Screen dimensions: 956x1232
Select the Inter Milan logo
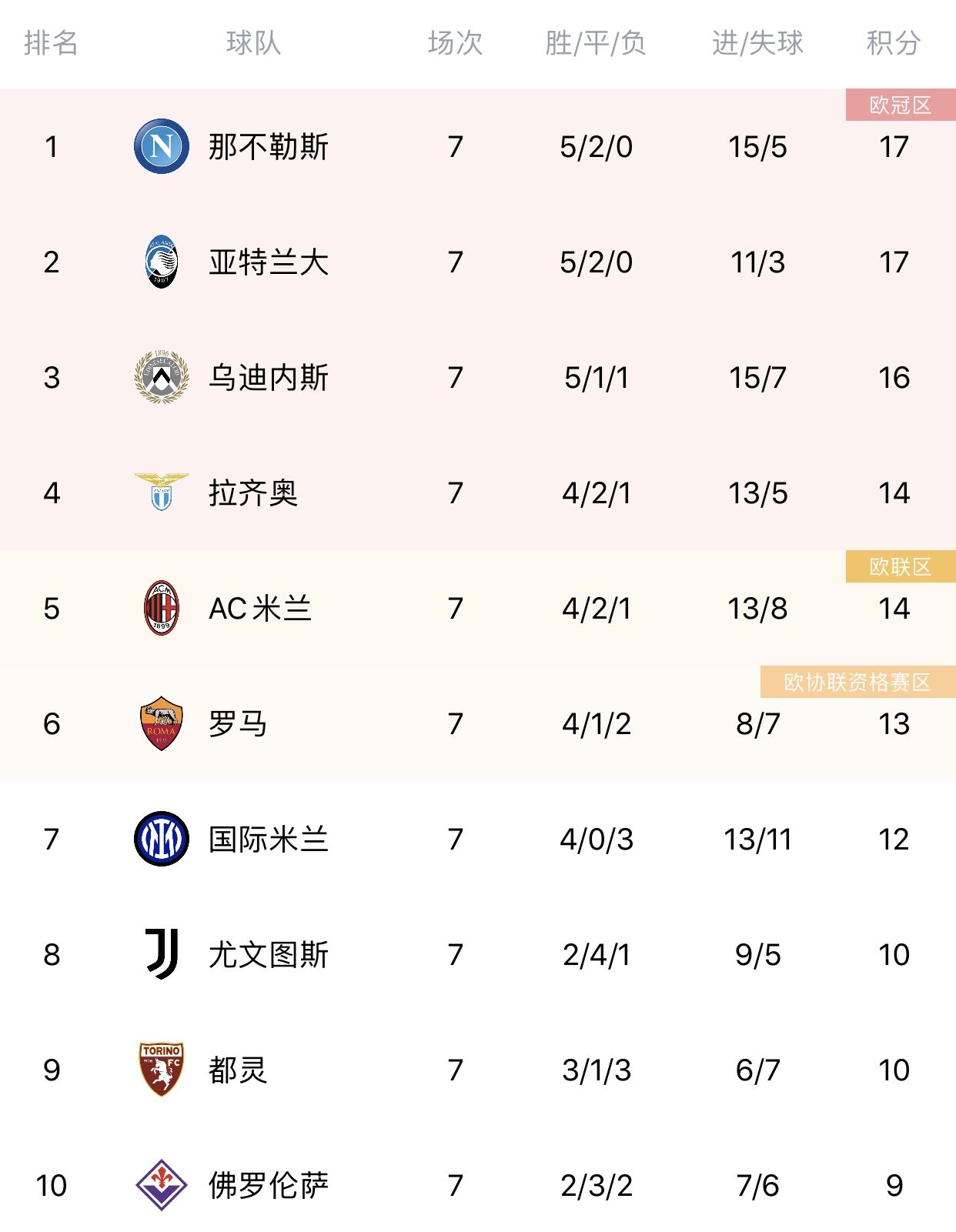pos(162,839)
